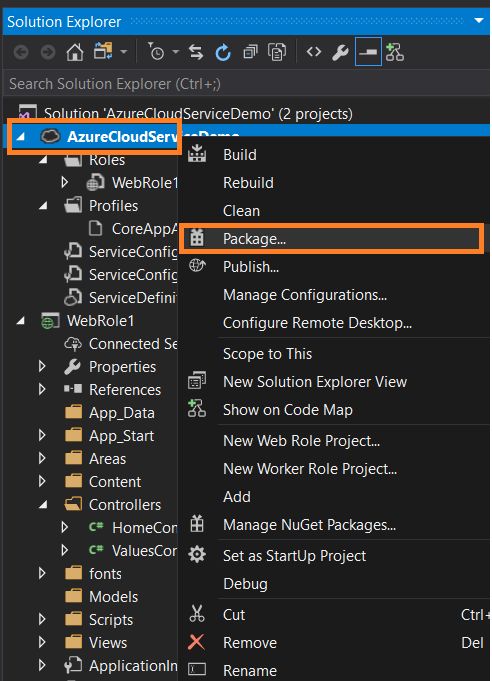Select the Solution 'AzureCloudServiceDemo' node
Viewport: 492px width, 681px height.
(x=198, y=114)
